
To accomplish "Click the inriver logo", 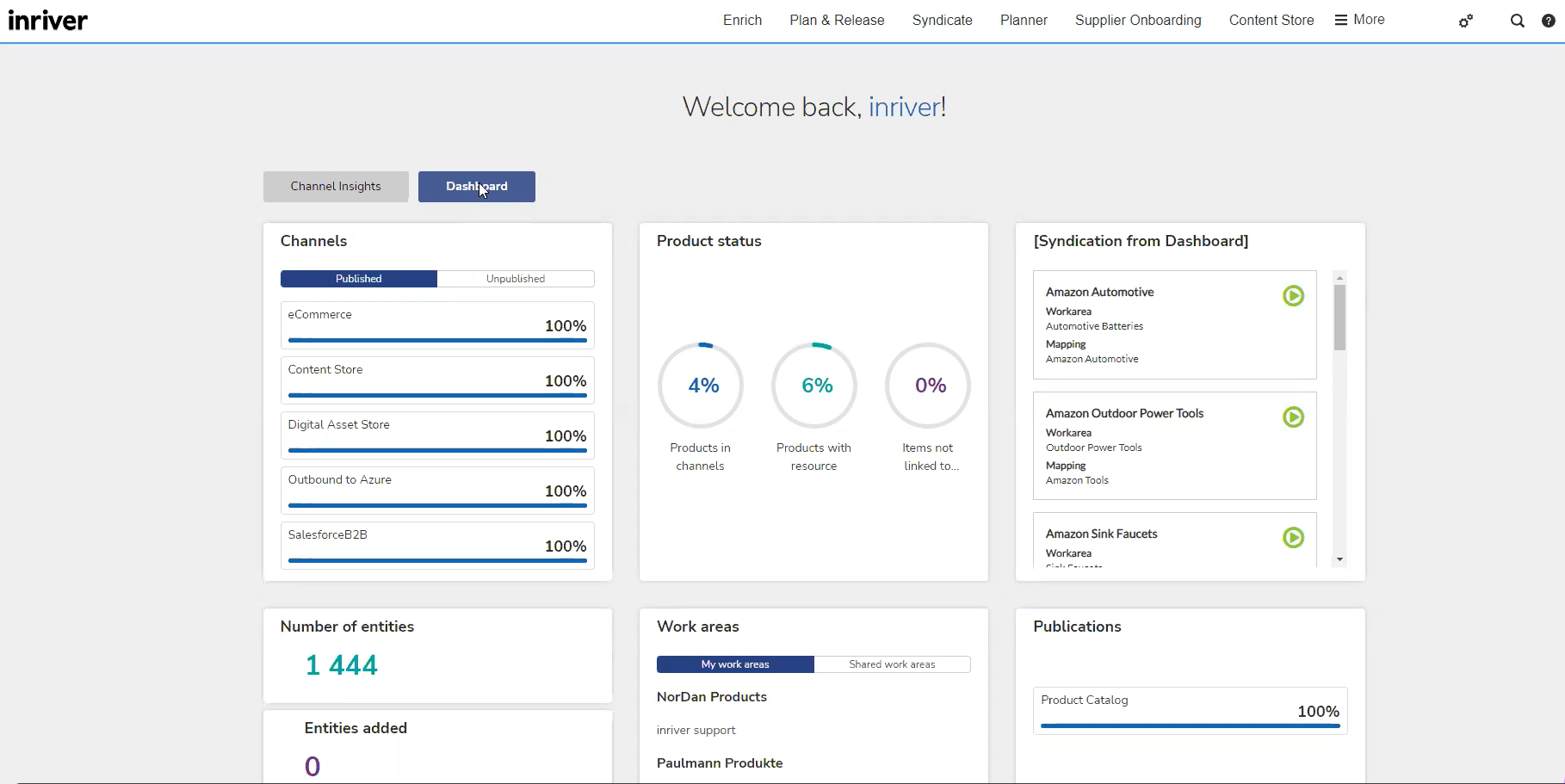I will coord(48,21).
